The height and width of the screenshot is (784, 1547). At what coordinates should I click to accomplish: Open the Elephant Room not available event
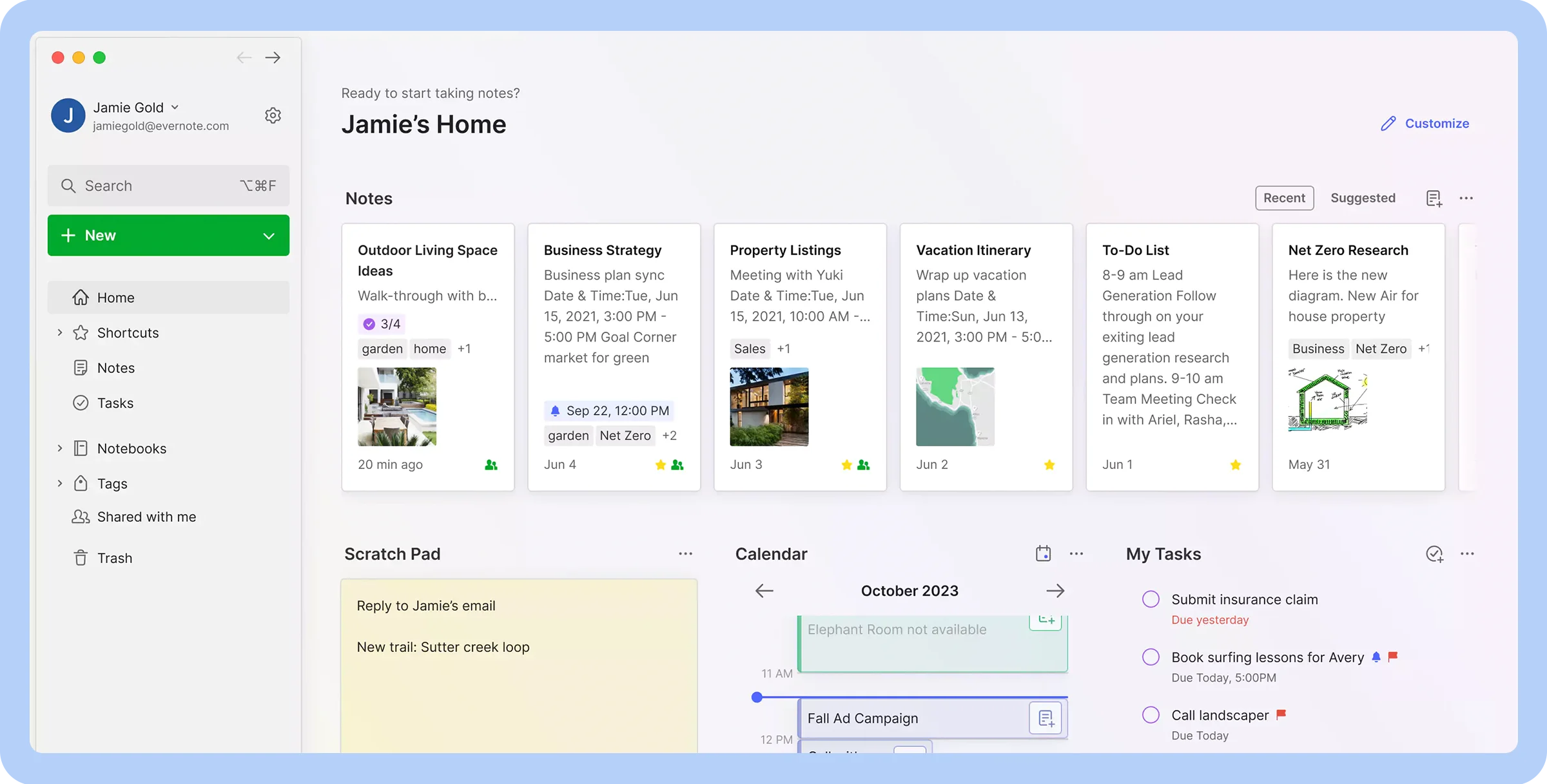pyautogui.click(x=933, y=643)
